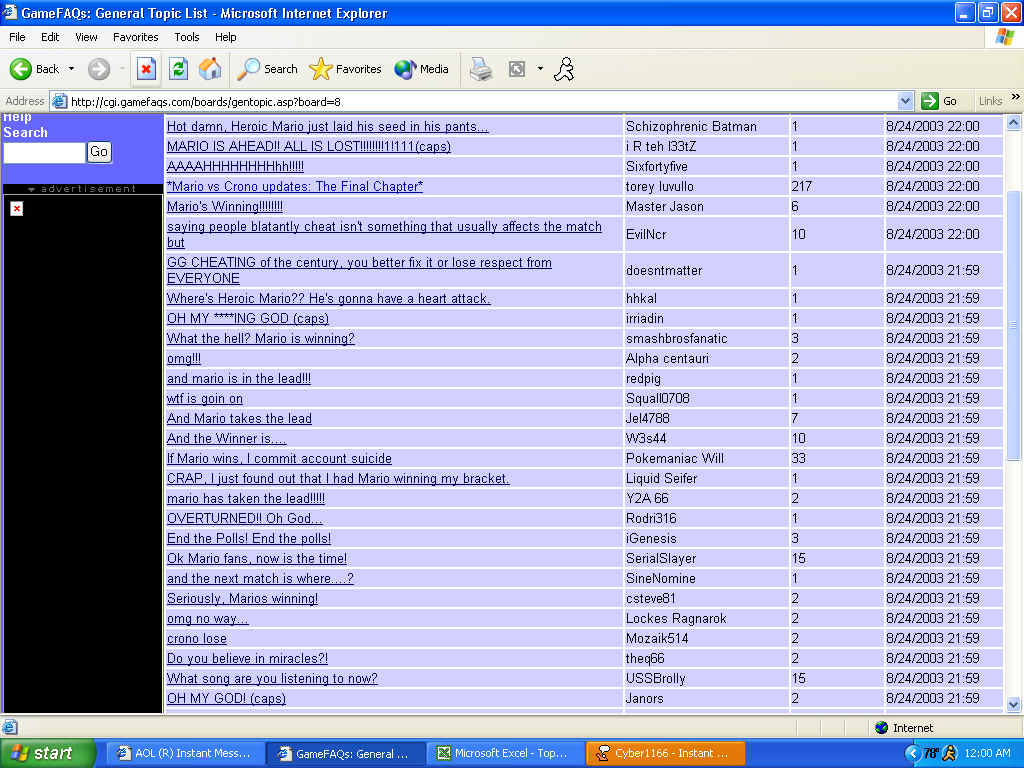
Task: Go to the Home page icon
Action: pyautogui.click(x=210, y=69)
